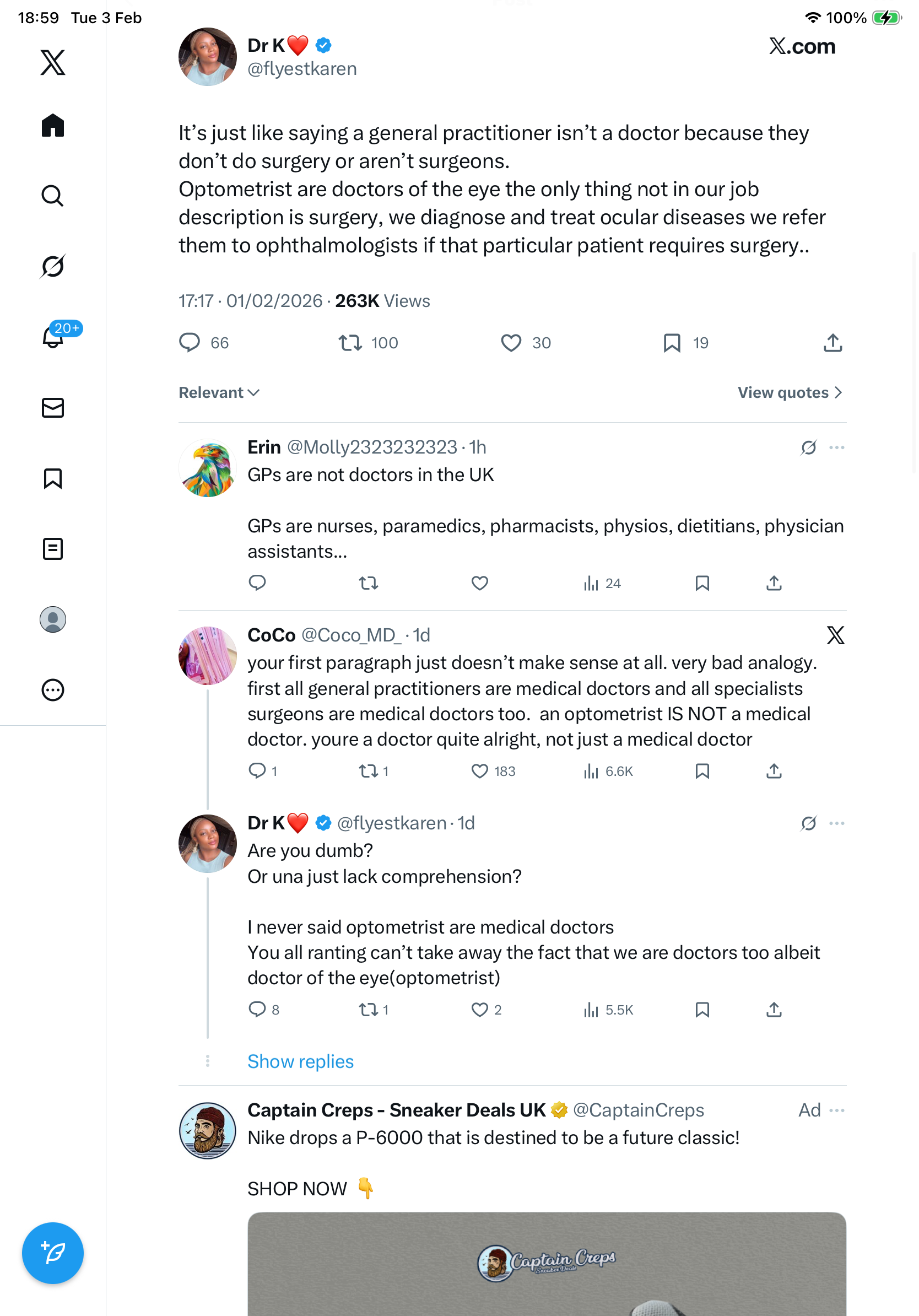Bookmark the main post with 19 bookmarks
The height and width of the screenshot is (1316, 919).
point(672,343)
